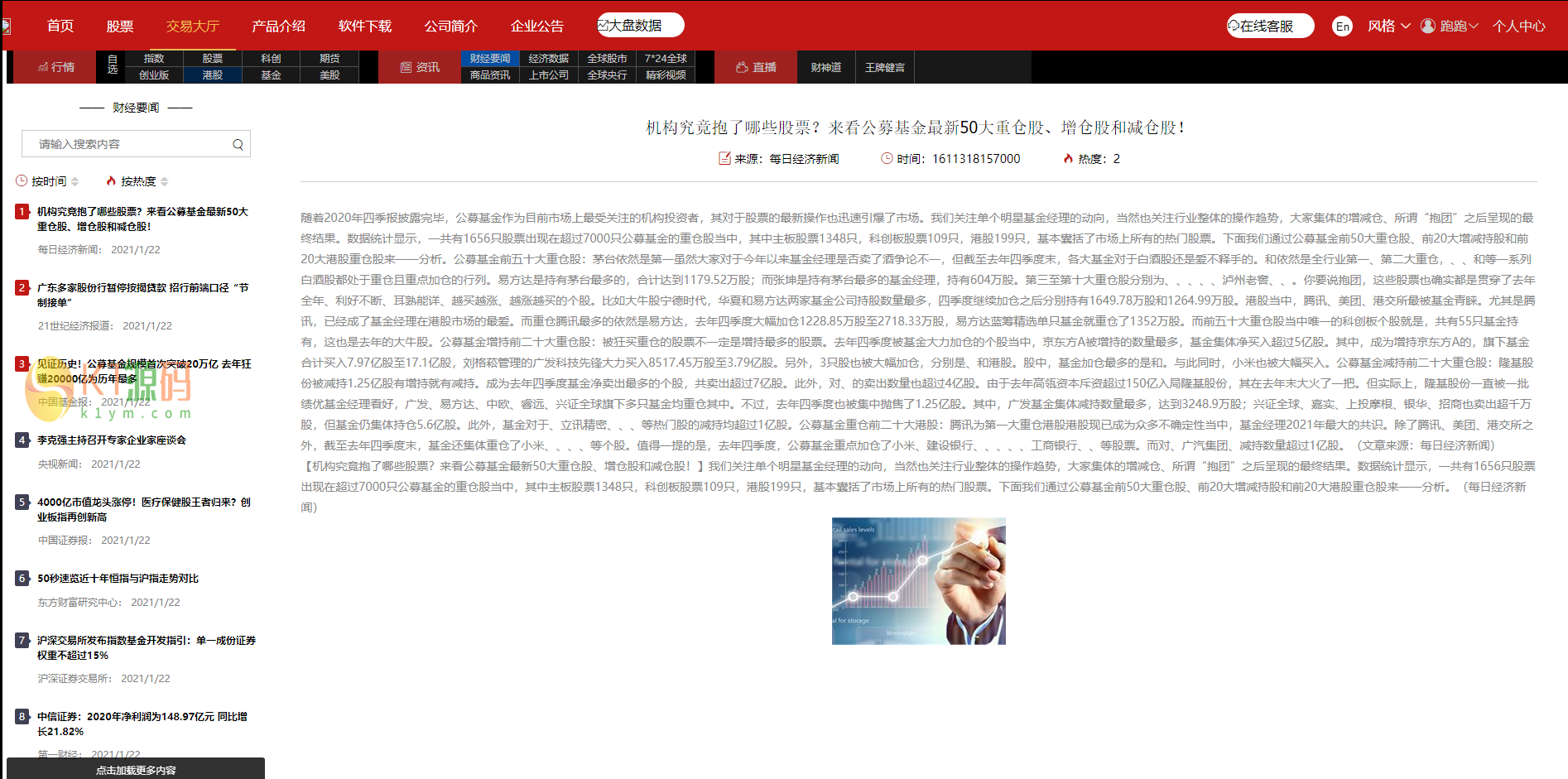The image size is (1568, 779).
Task: Toggle sort order by 按热度
Action: tap(137, 181)
